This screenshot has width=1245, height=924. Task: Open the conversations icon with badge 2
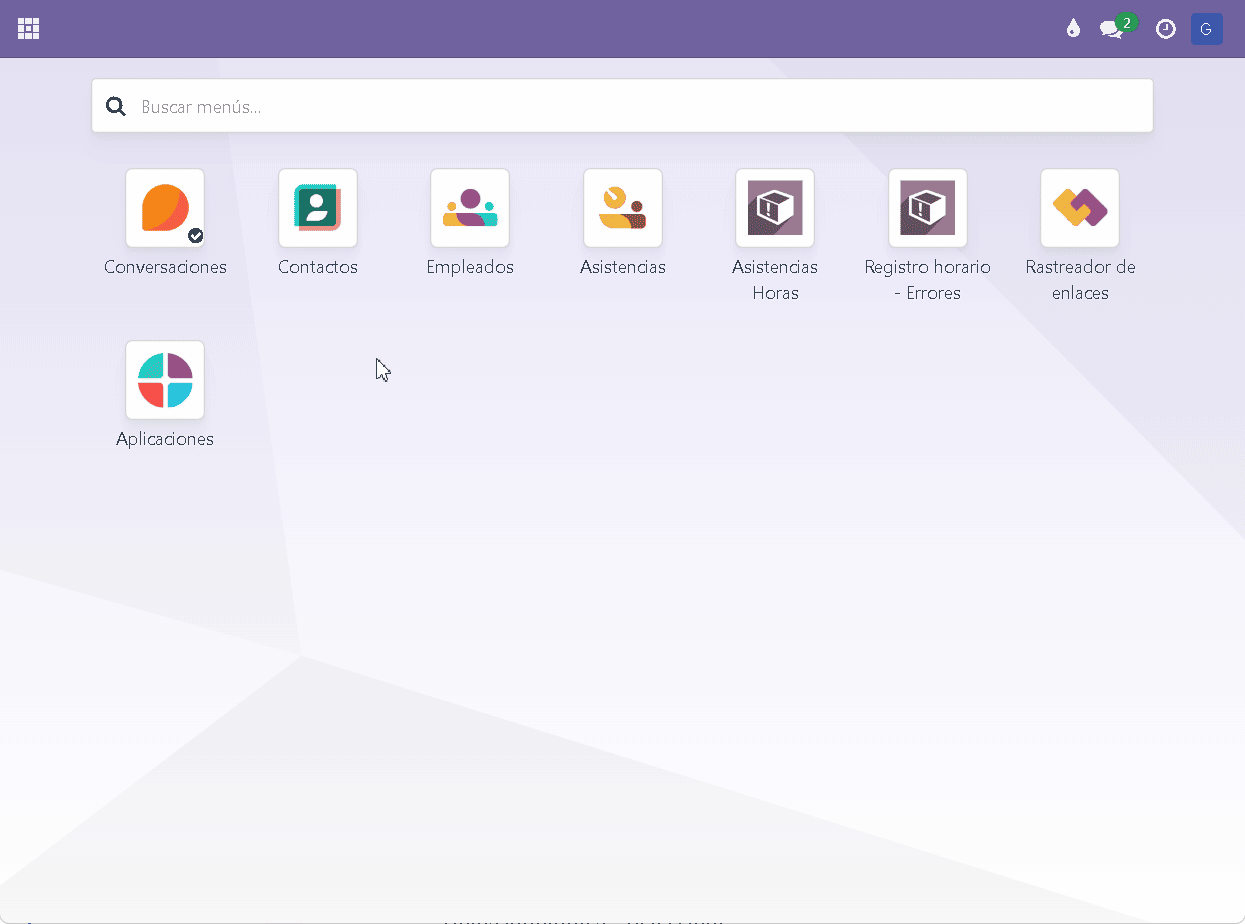pyautogui.click(x=1112, y=29)
